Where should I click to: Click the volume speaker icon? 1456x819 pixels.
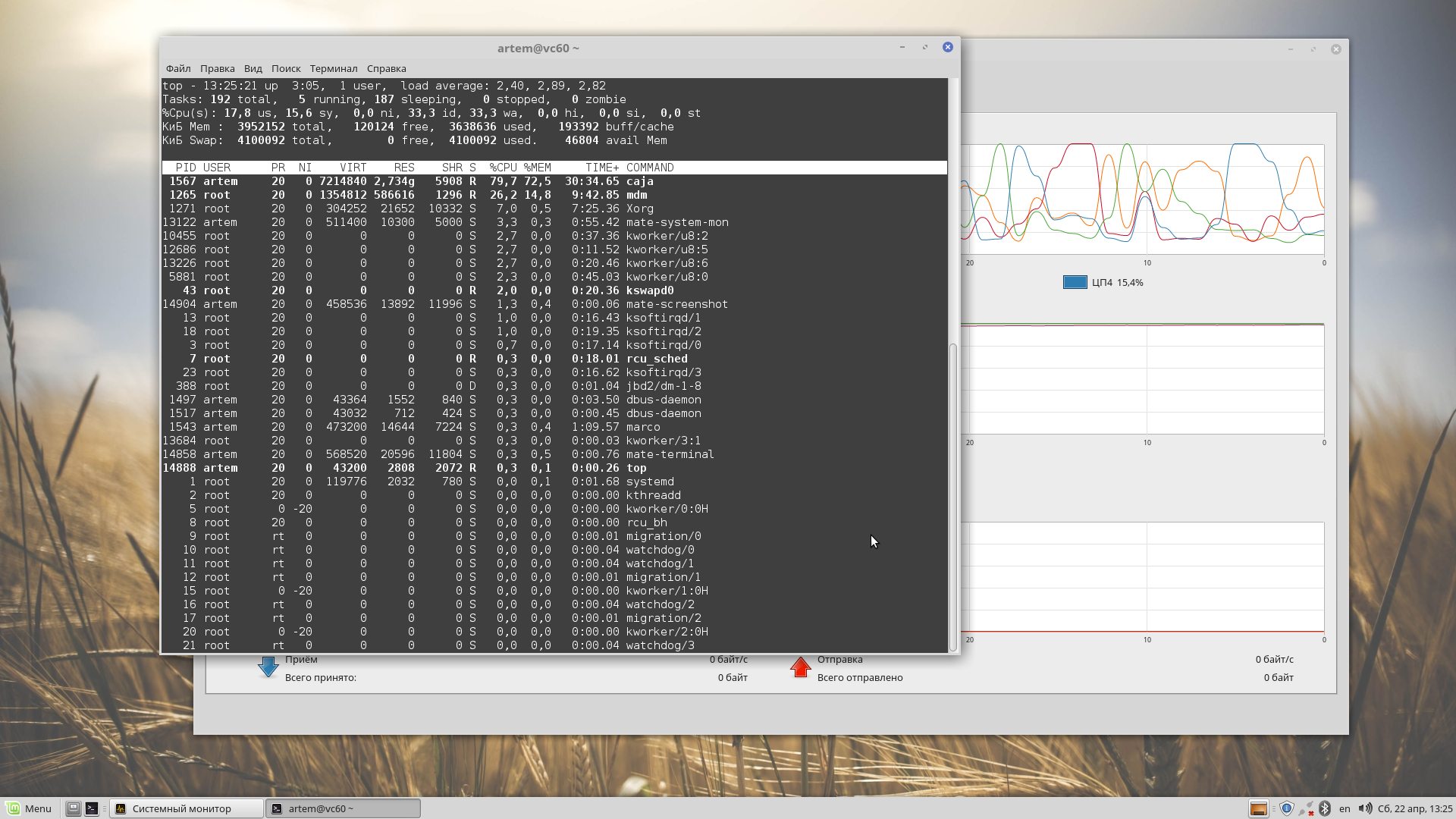pyautogui.click(x=1365, y=808)
